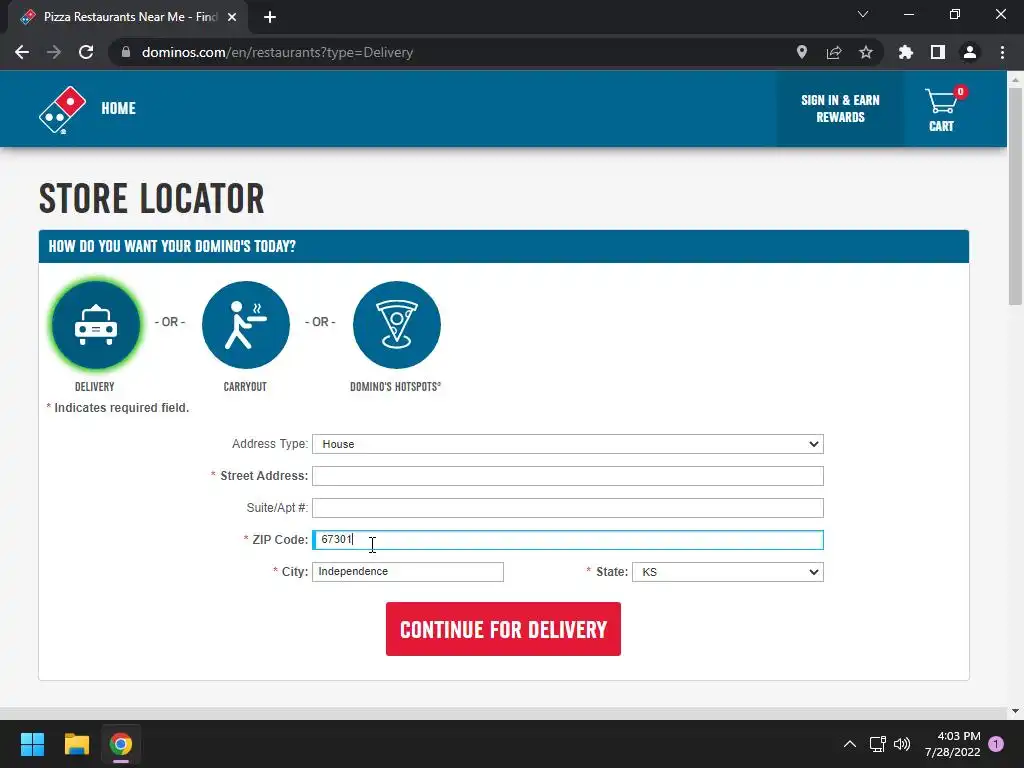Reload the page with refresh icon
This screenshot has height=768, width=1024.
pos(86,52)
